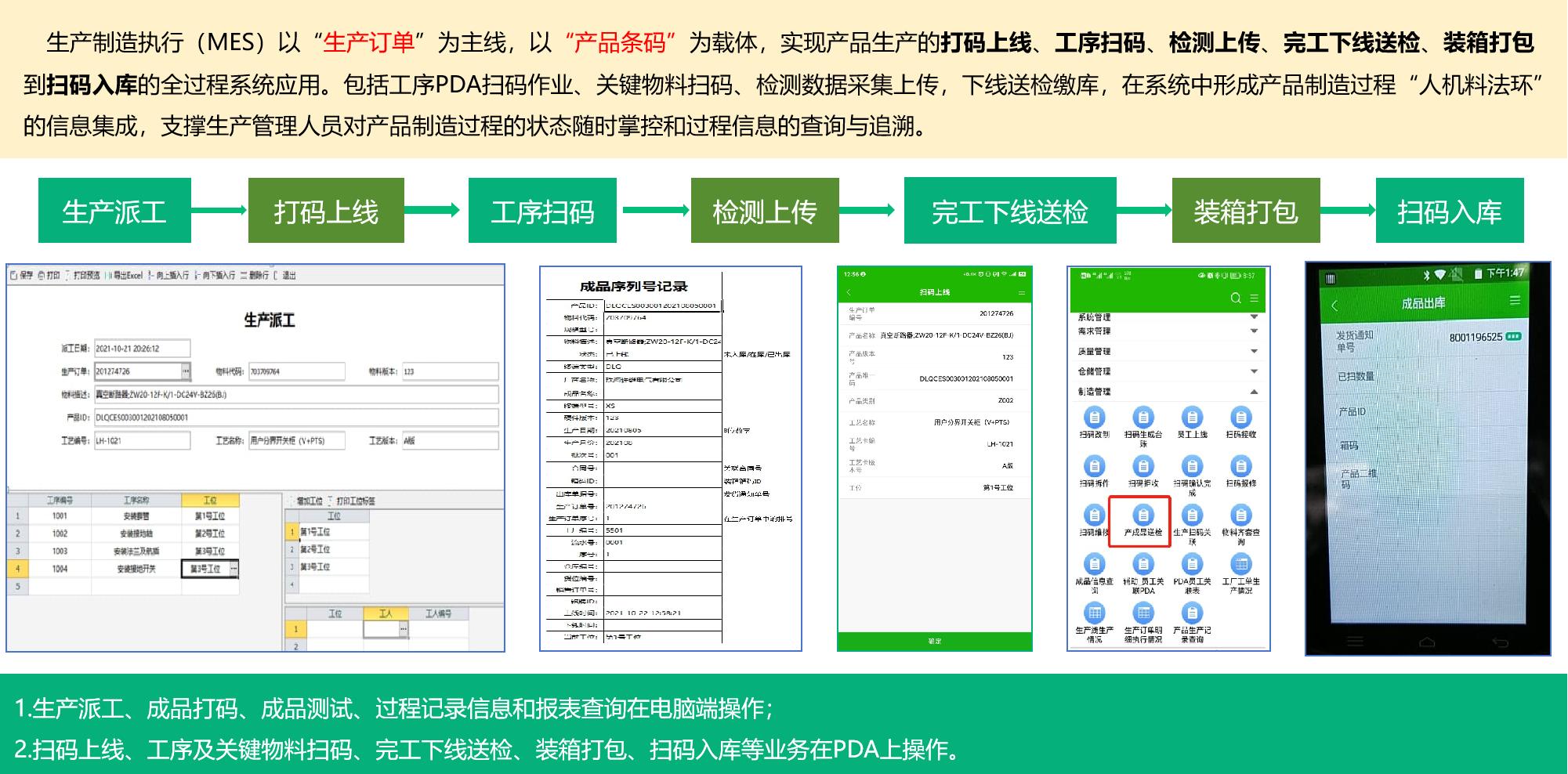Open the menu icon on 扫码上线 header
This screenshot has height=774, width=1568.
pos(1021,292)
